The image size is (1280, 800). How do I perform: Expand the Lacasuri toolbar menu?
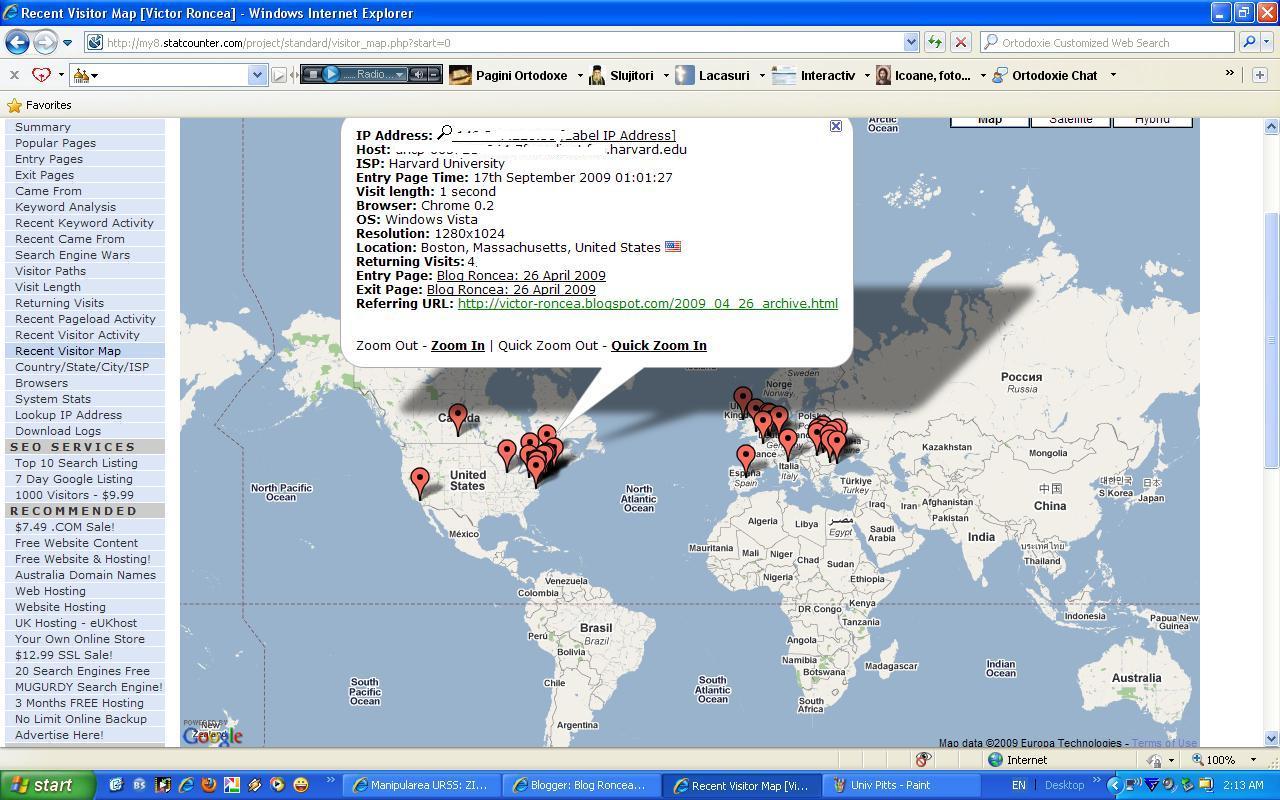(x=762, y=75)
